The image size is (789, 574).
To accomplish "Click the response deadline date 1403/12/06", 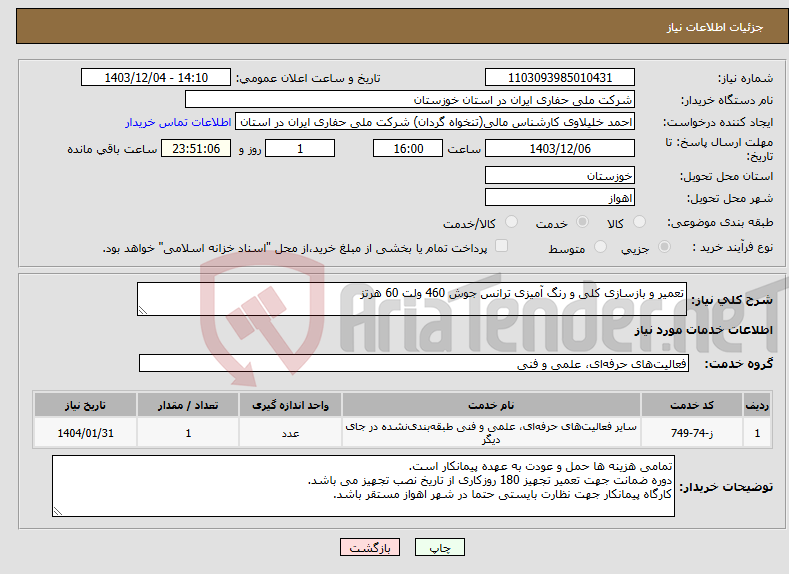I will 560,148.
